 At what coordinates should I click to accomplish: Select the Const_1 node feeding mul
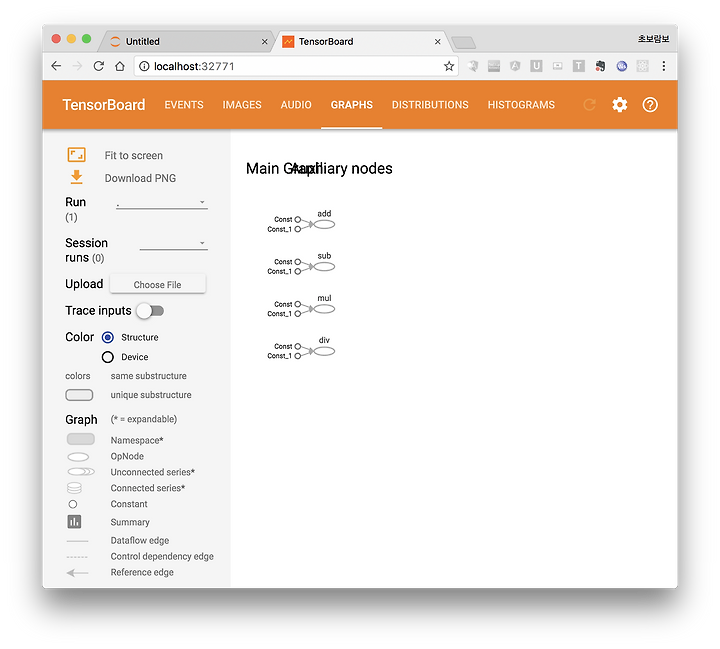298,314
